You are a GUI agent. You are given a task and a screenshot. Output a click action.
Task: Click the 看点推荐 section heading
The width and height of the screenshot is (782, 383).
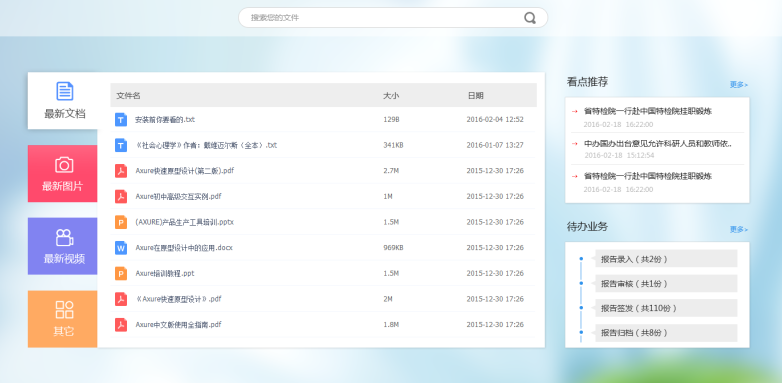(587, 82)
